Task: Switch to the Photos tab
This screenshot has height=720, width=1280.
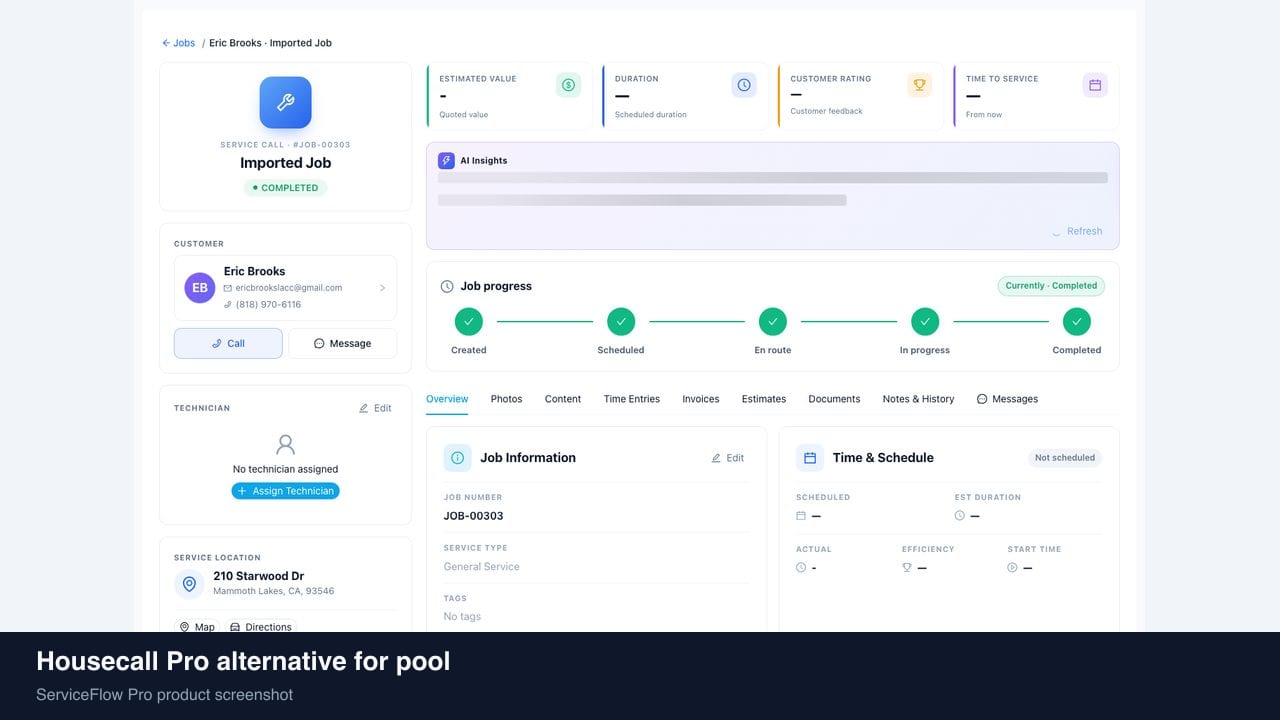Action: [506, 399]
